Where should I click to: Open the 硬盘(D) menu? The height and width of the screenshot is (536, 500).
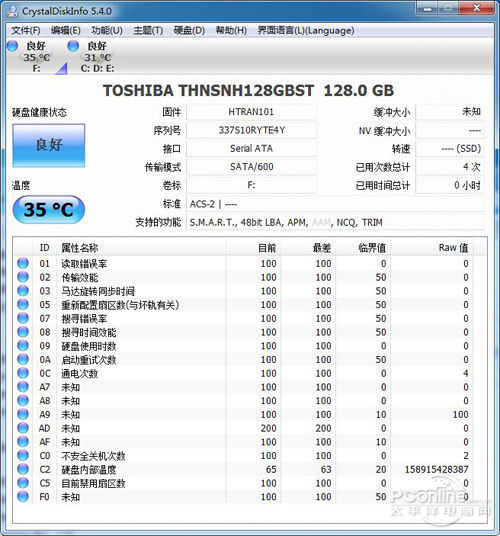[x=189, y=30]
